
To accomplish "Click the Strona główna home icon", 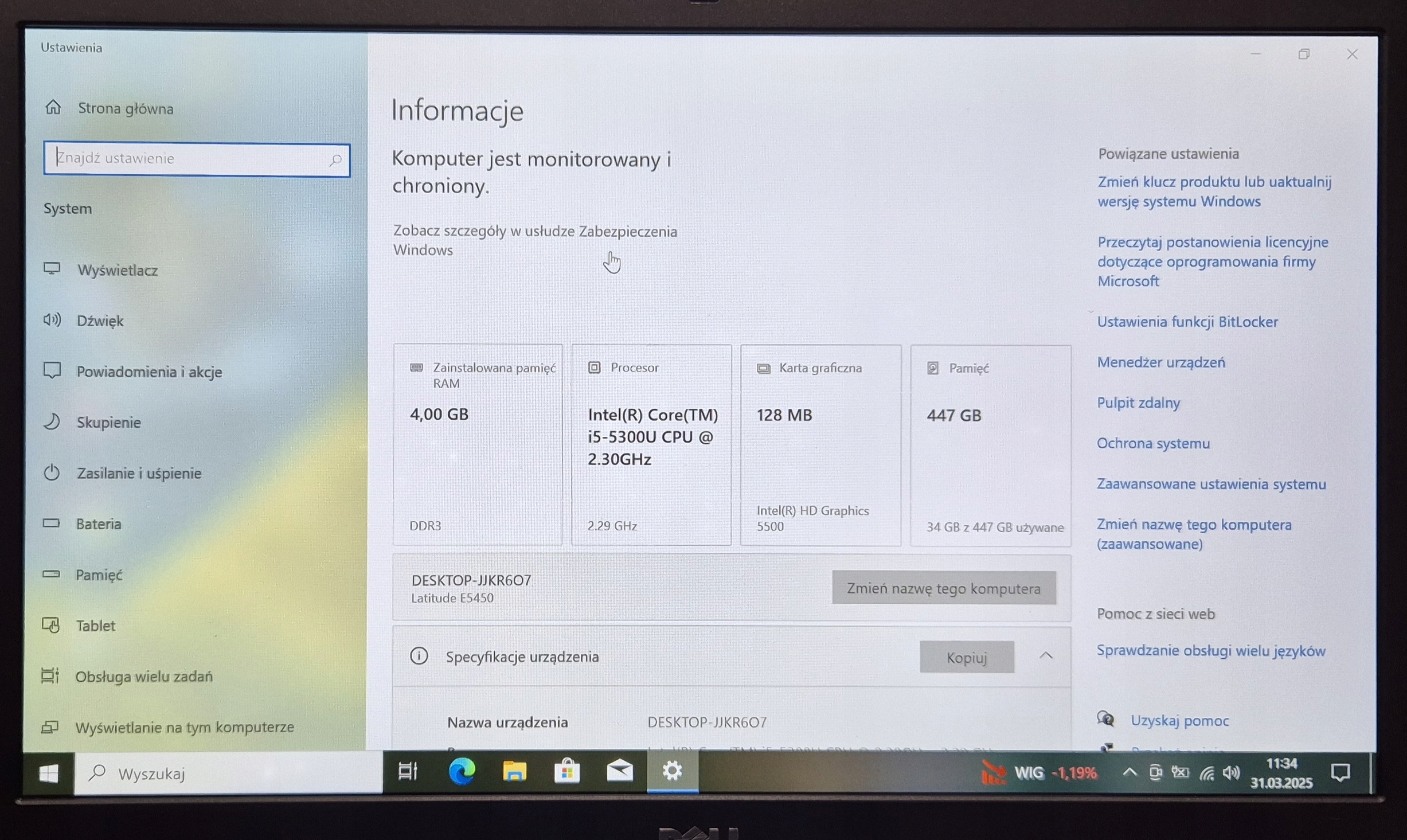I will click(x=53, y=107).
